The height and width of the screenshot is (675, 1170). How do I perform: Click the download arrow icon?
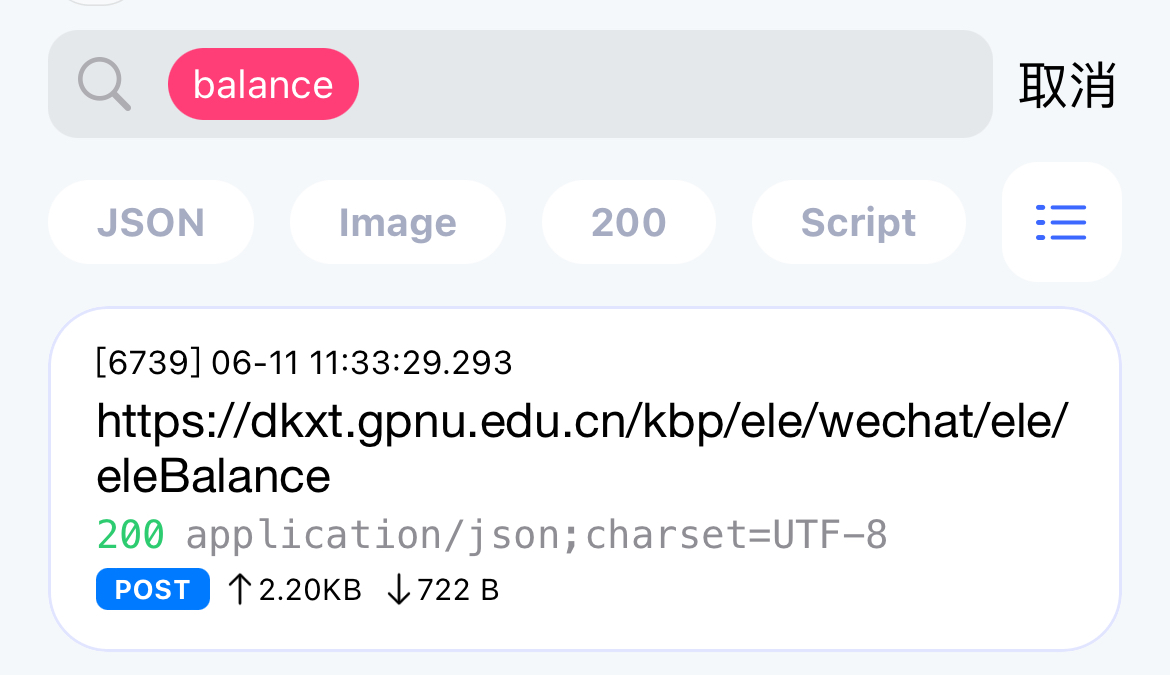tap(398, 590)
